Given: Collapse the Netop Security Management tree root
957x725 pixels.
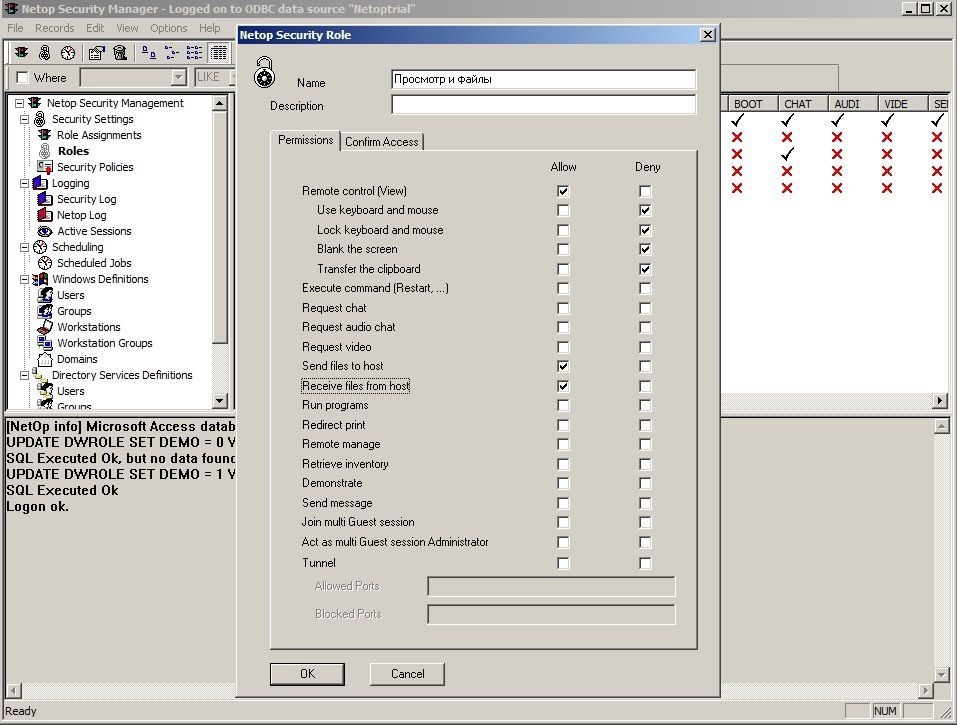Looking at the screenshot, I should 20,103.
